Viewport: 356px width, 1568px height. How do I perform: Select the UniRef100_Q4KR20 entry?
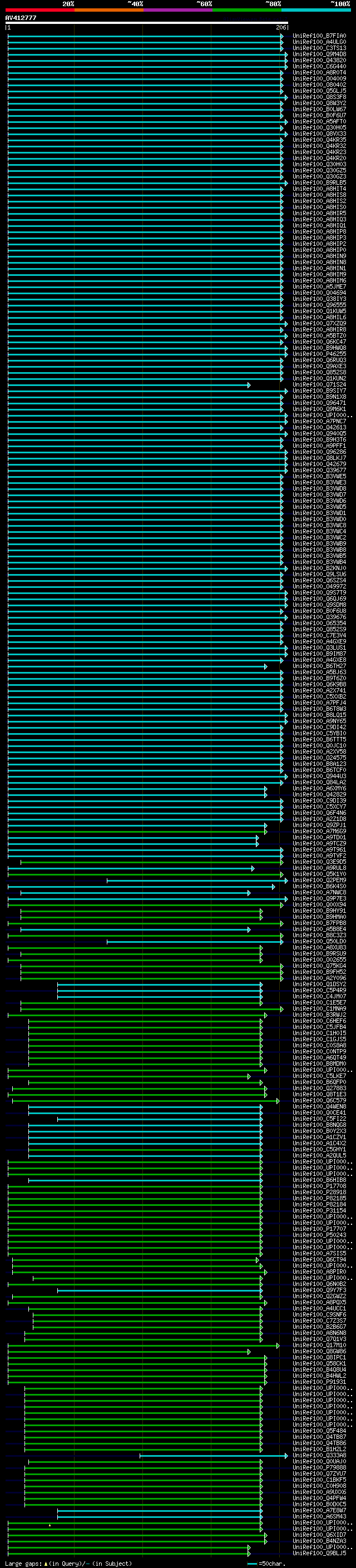click(x=319, y=159)
